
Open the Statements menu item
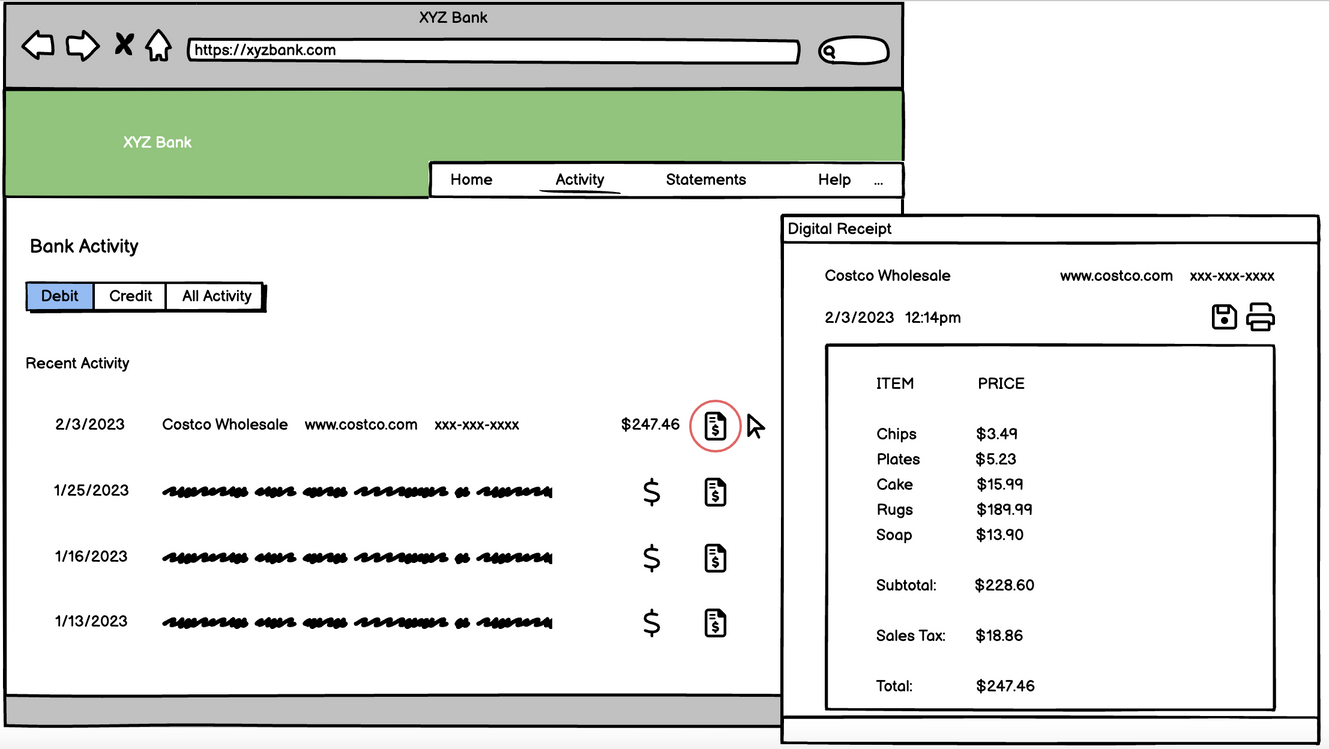[706, 180]
